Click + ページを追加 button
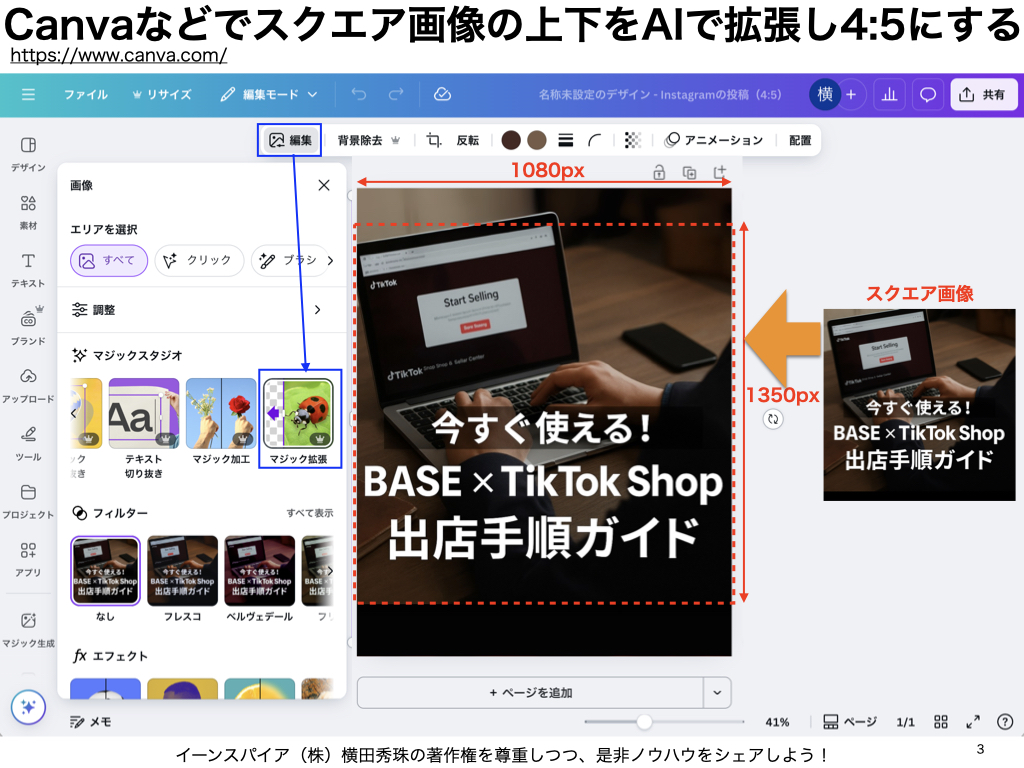 (530, 693)
